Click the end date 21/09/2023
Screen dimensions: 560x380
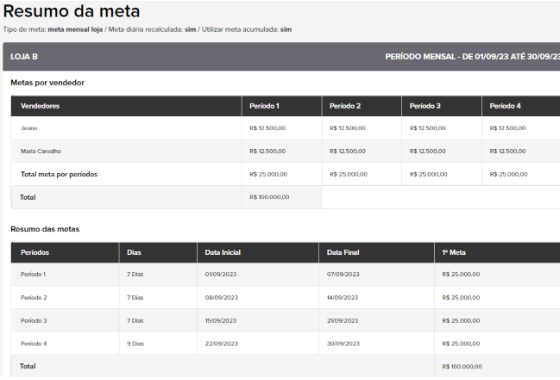pyautogui.click(x=342, y=321)
